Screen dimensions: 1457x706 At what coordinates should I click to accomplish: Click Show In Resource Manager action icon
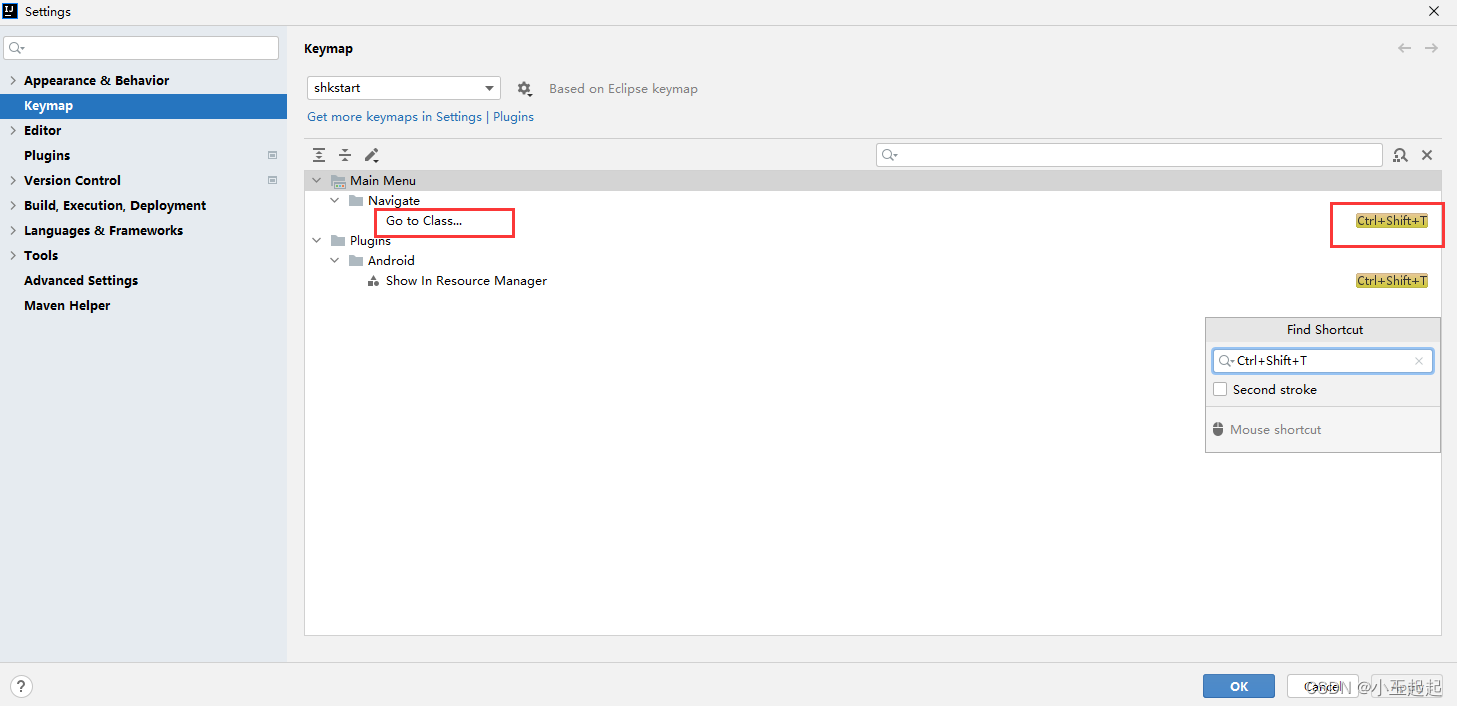click(374, 281)
